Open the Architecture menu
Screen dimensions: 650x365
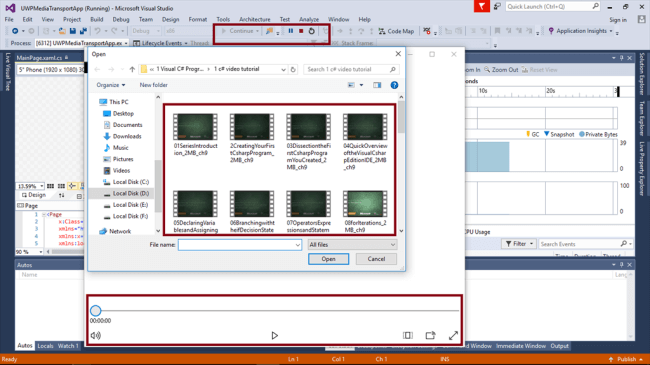(x=255, y=19)
